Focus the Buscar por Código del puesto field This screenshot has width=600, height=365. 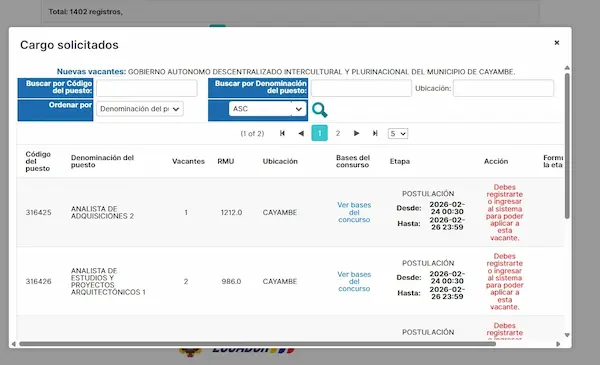tap(147, 88)
